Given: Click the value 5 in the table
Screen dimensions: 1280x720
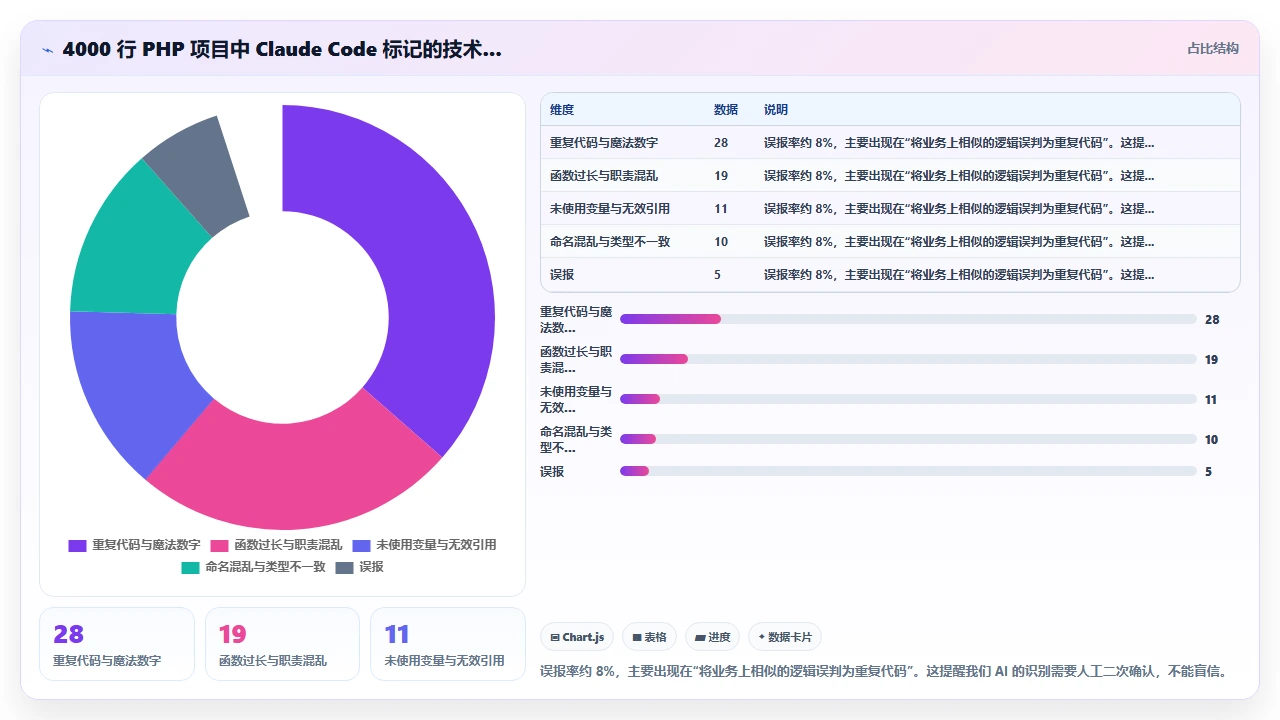Looking at the screenshot, I should tap(717, 275).
